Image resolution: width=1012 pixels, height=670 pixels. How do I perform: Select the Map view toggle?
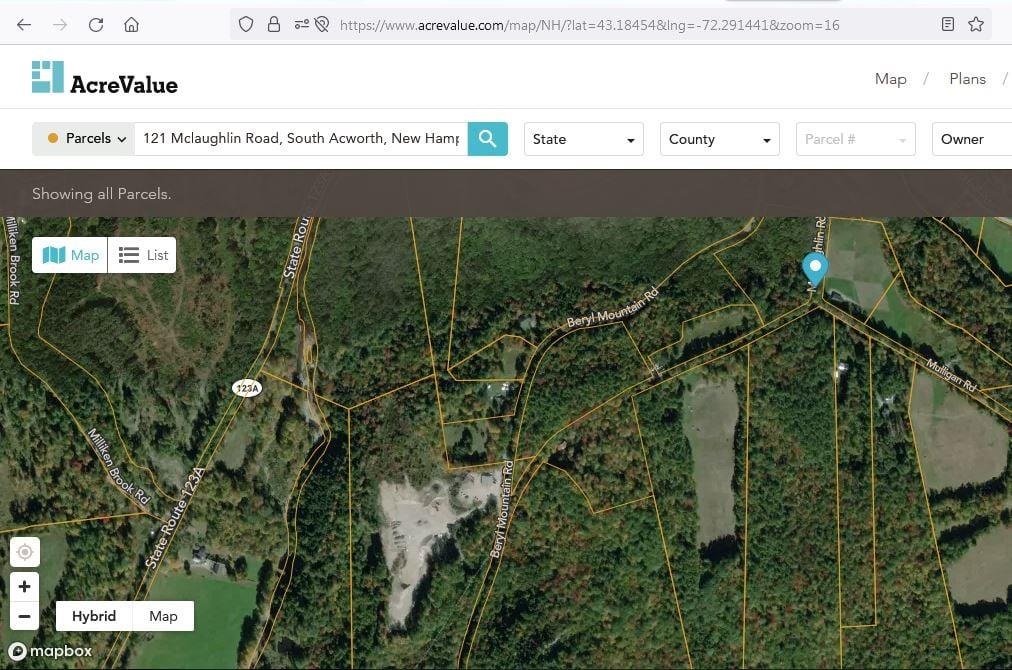pyautogui.click(x=70, y=255)
